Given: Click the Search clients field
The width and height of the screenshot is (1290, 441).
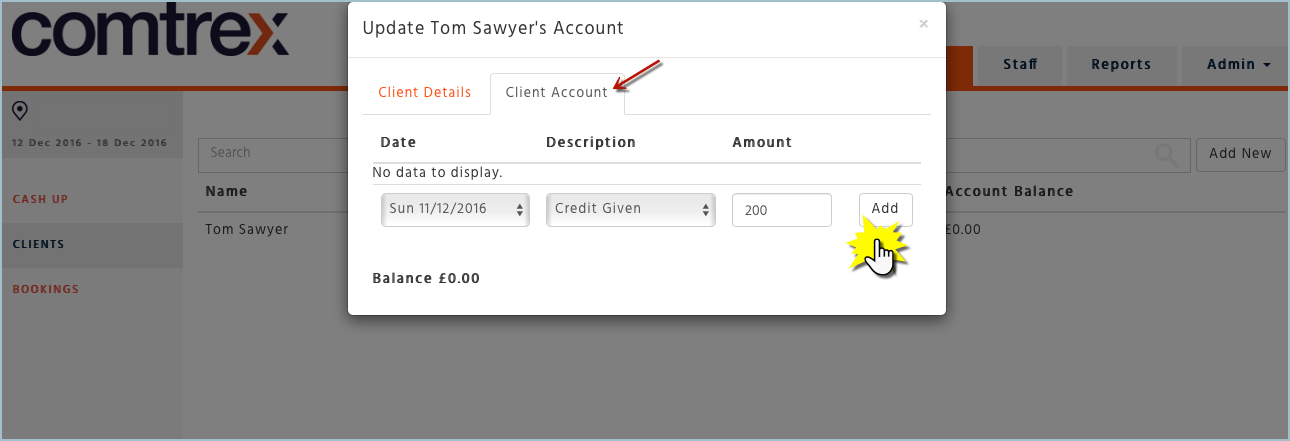Looking at the screenshot, I should [273, 154].
